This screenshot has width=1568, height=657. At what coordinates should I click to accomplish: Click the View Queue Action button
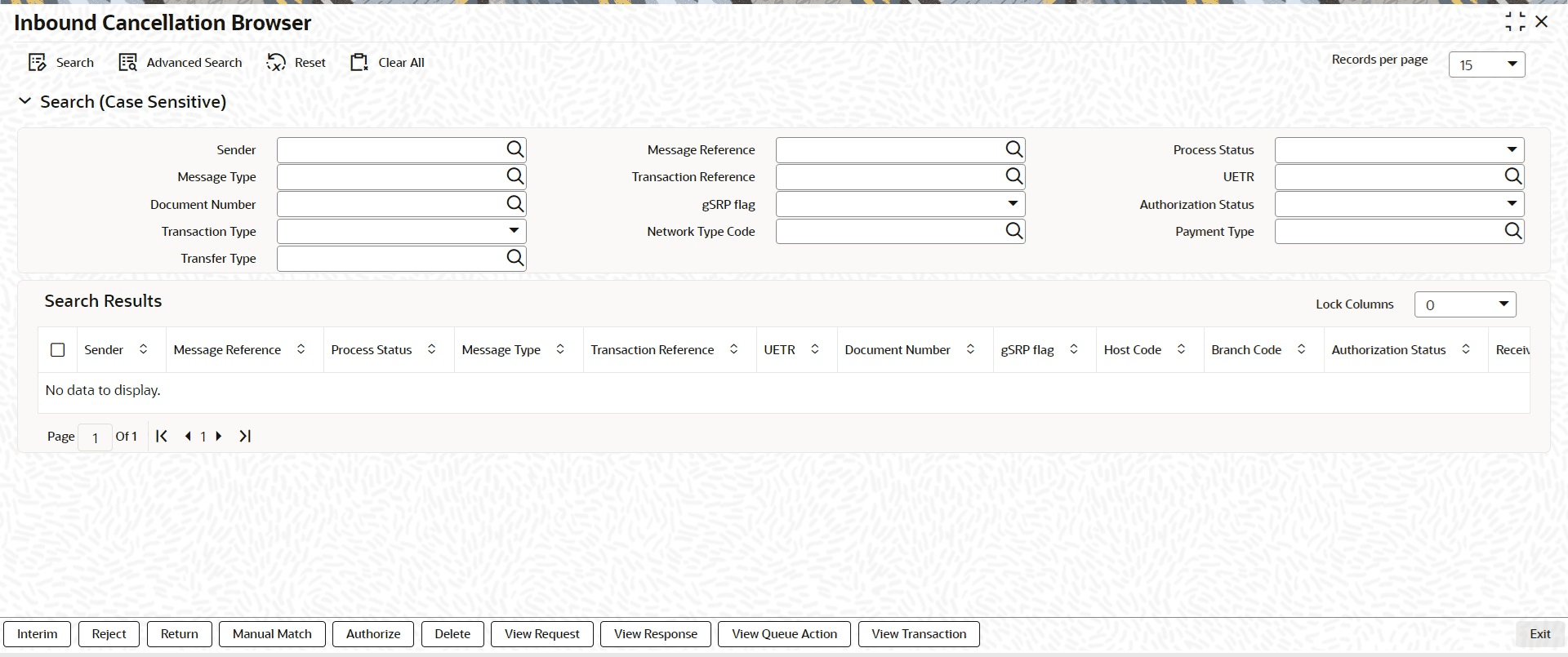tap(784, 634)
